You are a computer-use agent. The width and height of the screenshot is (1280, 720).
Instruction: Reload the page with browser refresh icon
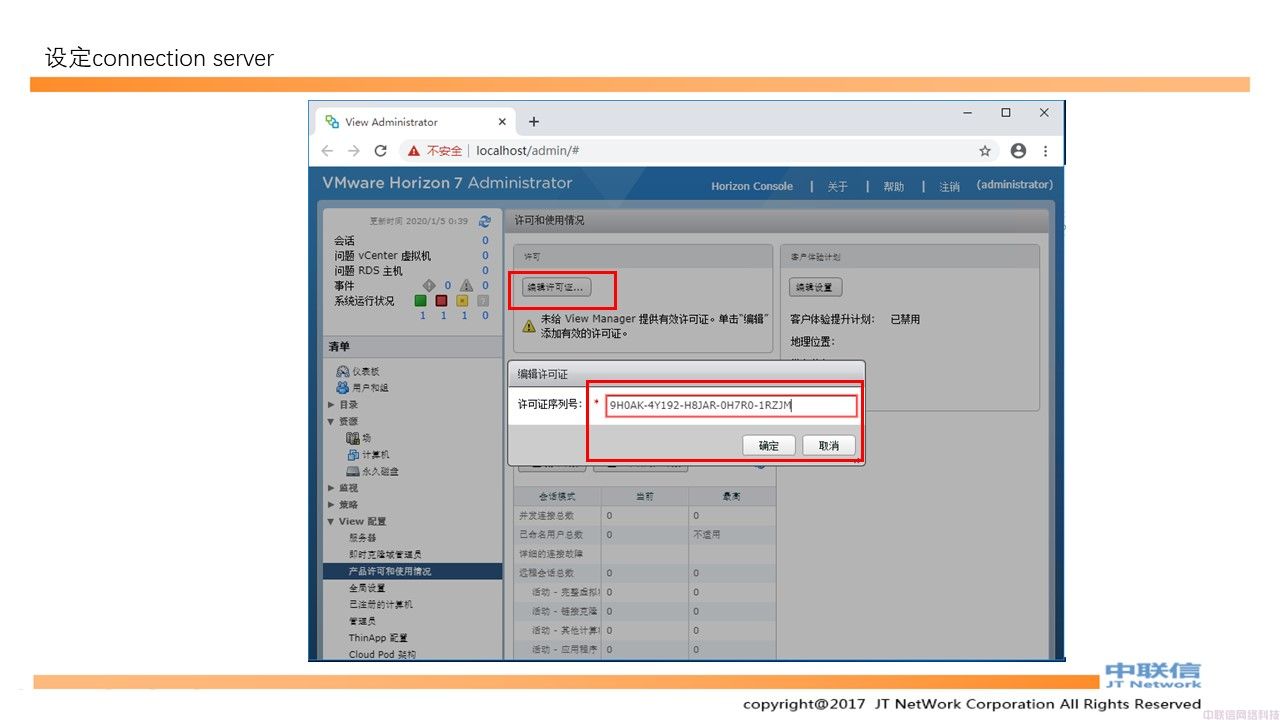coord(380,150)
